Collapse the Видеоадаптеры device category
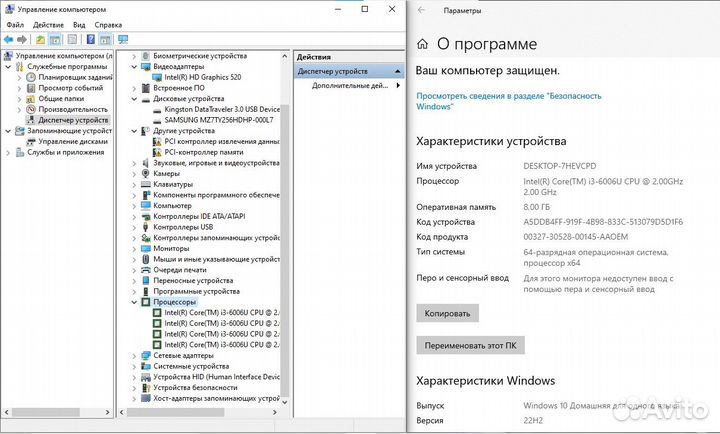 coord(134,67)
